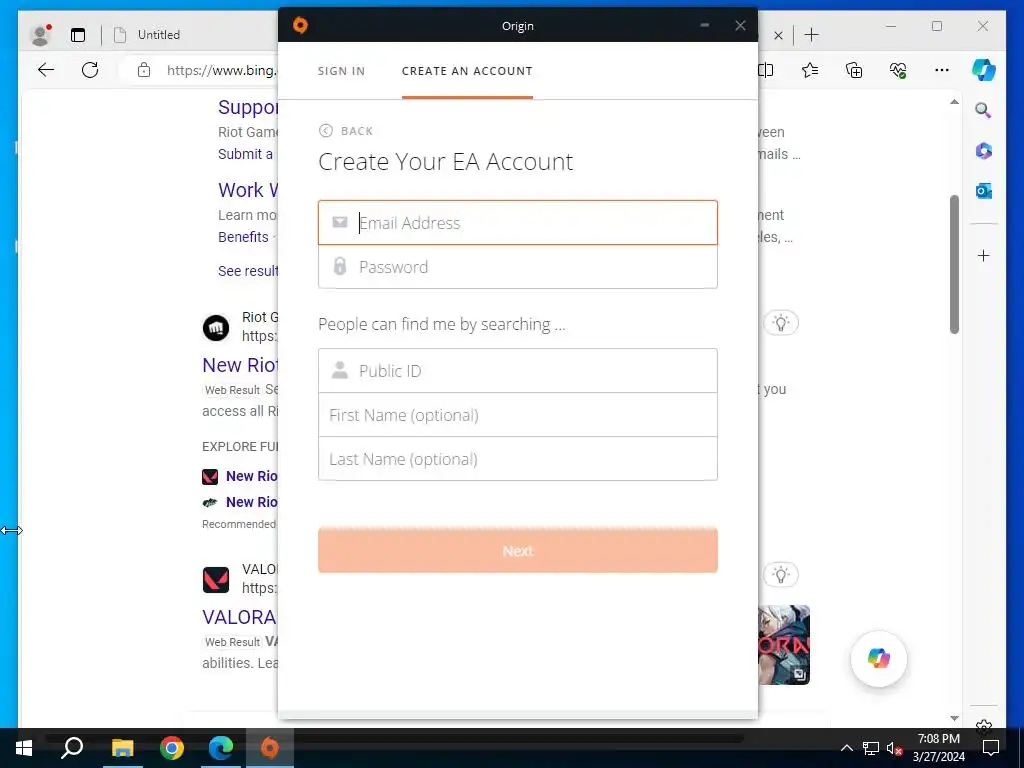This screenshot has width=1024, height=768.
Task: Refresh the page in Edge
Action: [x=90, y=70]
